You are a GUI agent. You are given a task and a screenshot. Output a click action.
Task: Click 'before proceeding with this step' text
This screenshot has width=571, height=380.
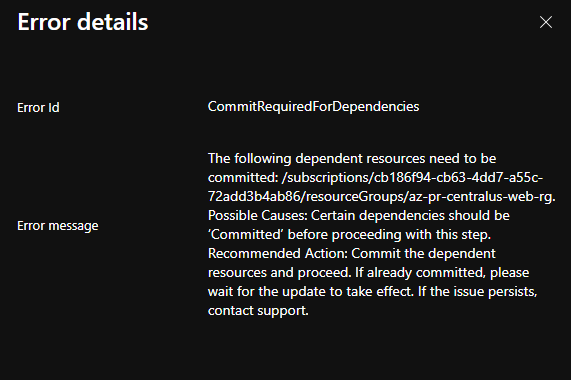[x=389, y=234]
